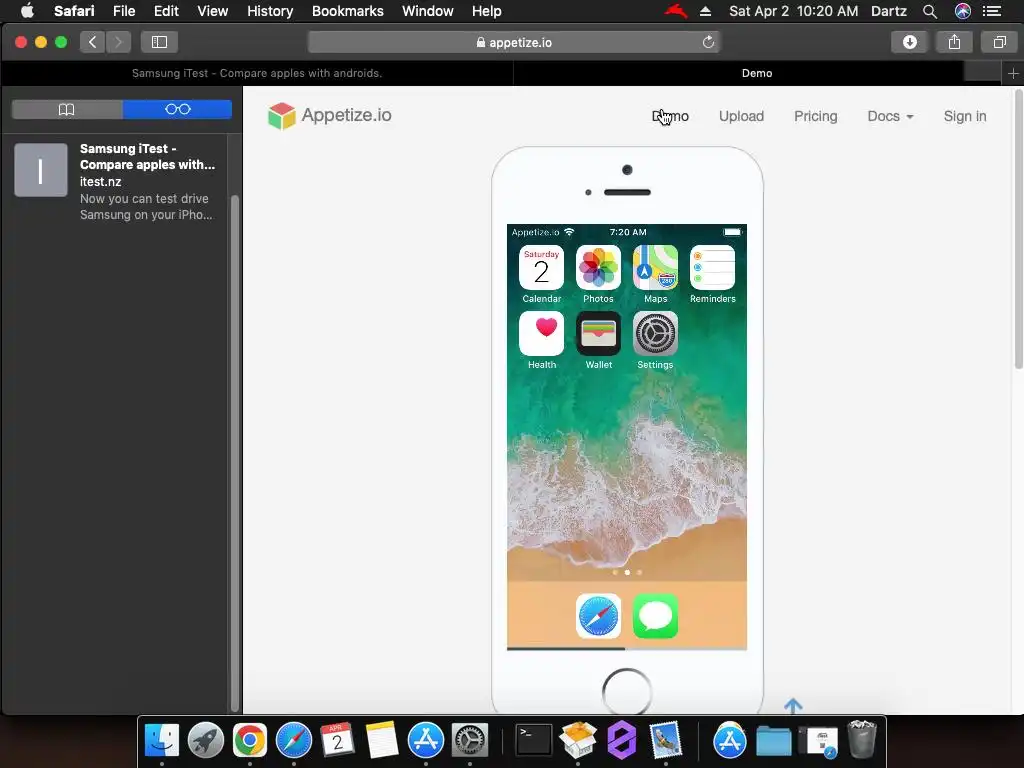Switch to Samsung iTest tab
The height and width of the screenshot is (768, 1024).
tap(257, 73)
